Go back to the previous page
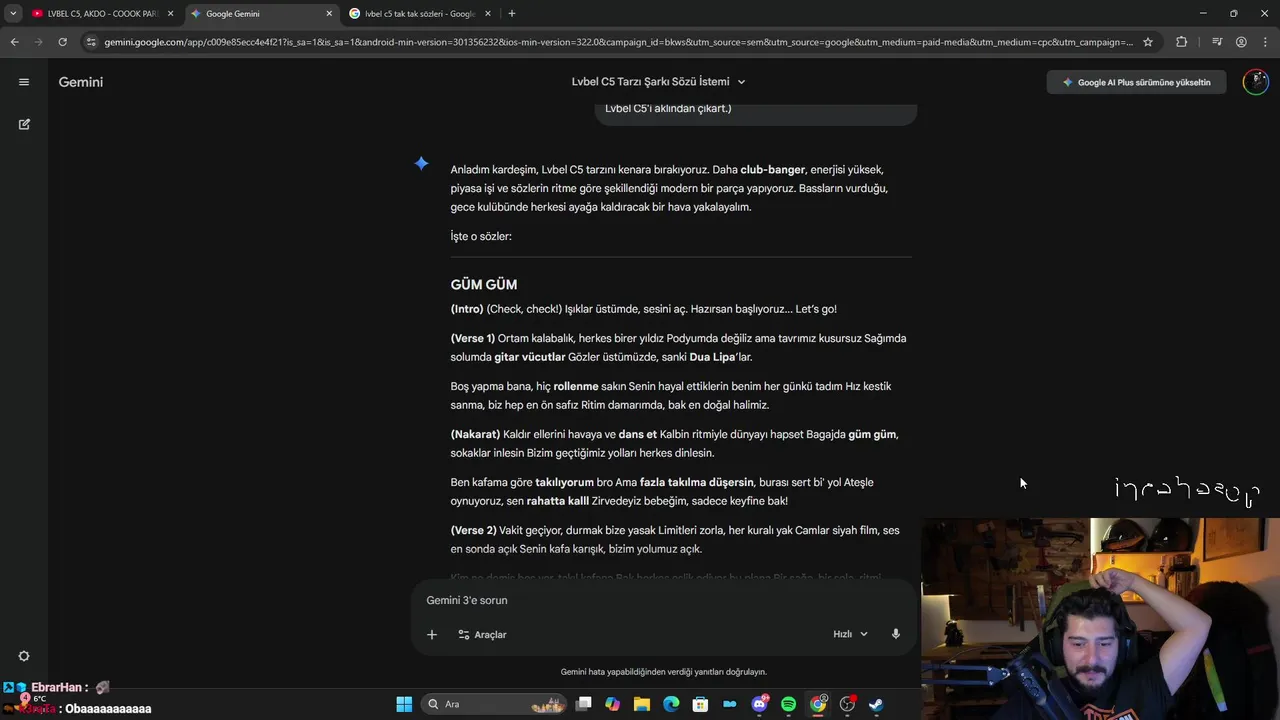The image size is (1280, 720). coord(14,42)
